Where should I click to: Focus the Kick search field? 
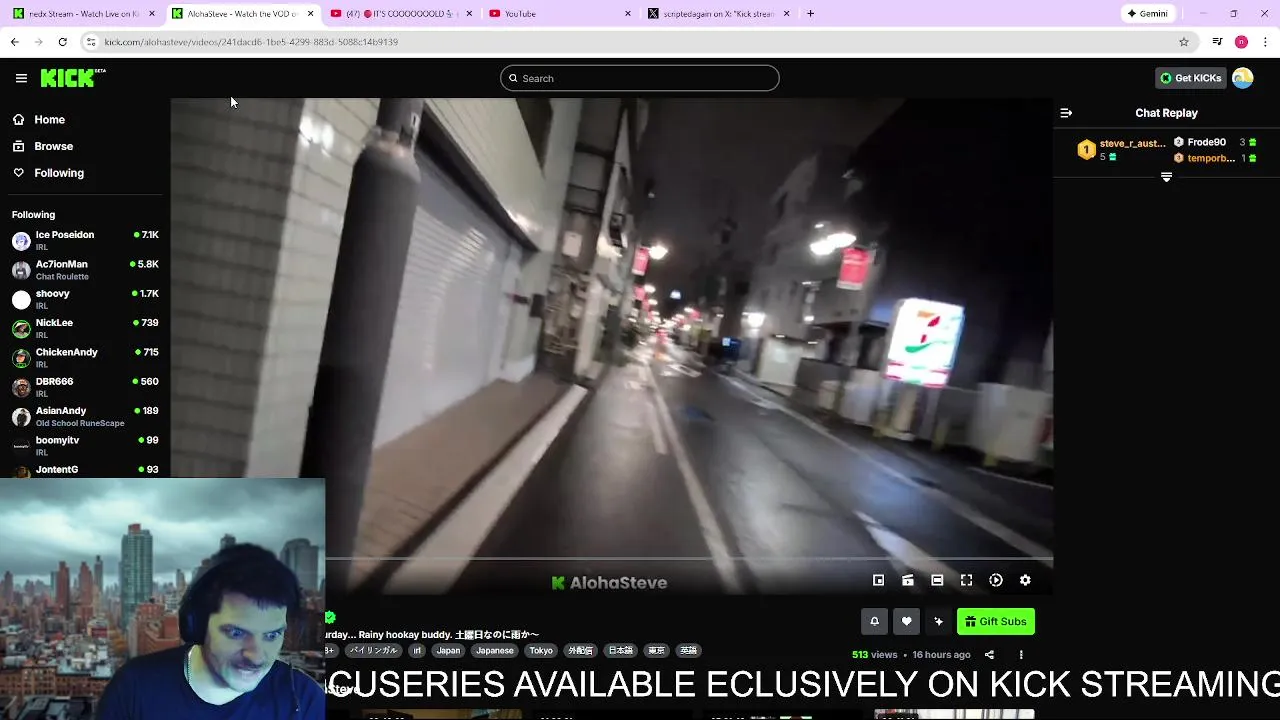pos(640,78)
